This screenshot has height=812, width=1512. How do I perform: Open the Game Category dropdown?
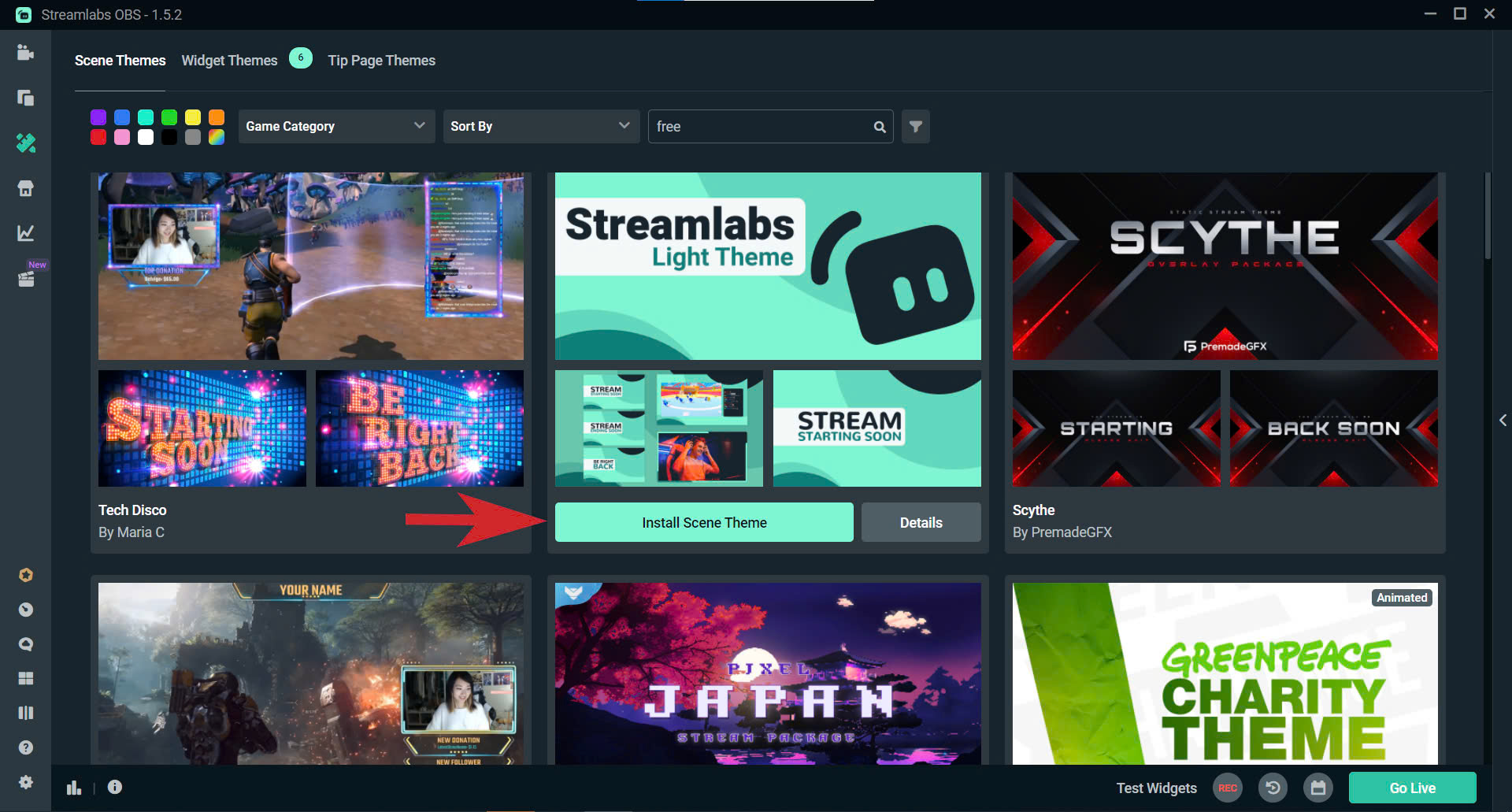point(336,126)
